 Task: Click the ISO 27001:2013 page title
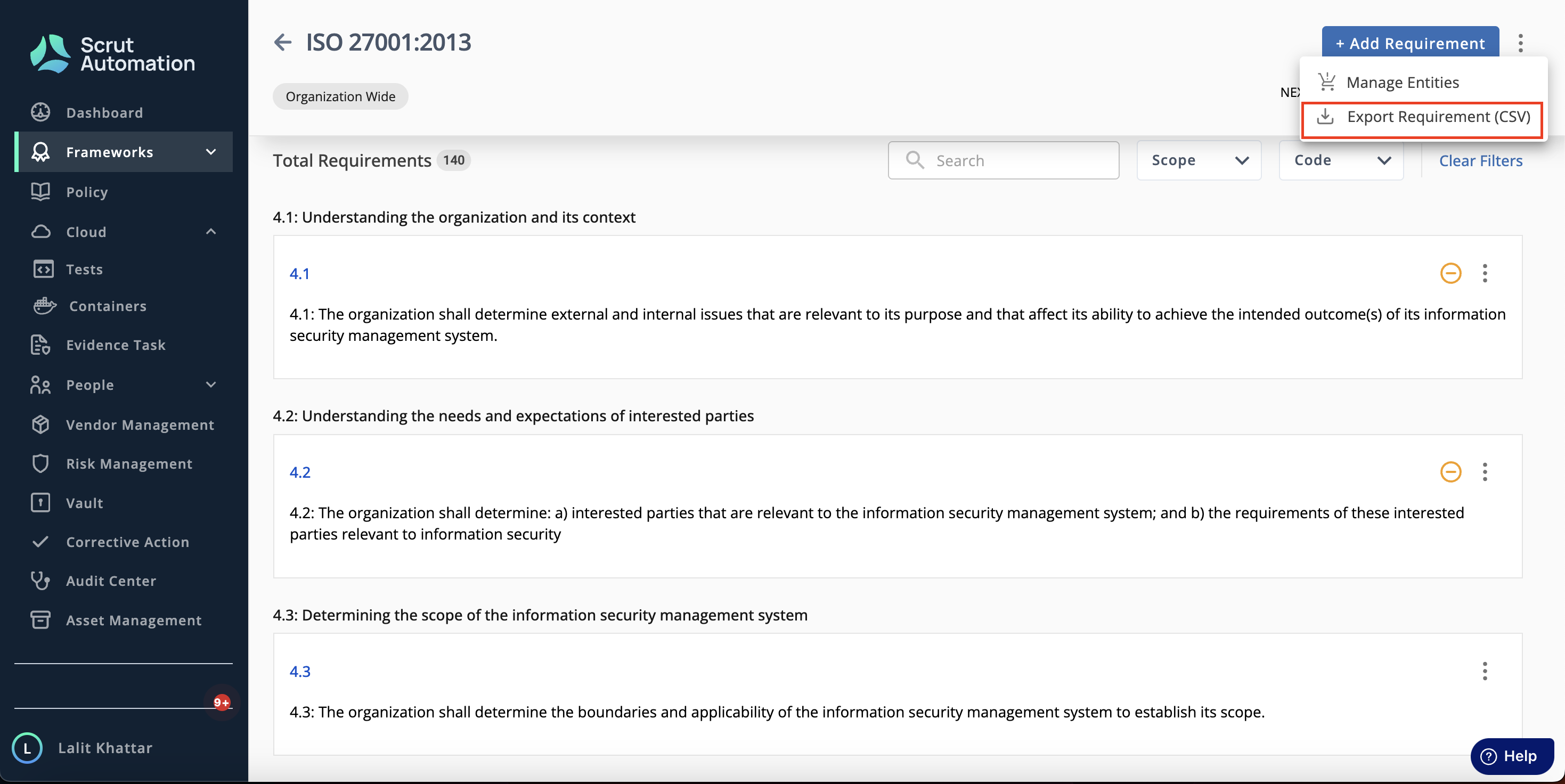tap(388, 42)
